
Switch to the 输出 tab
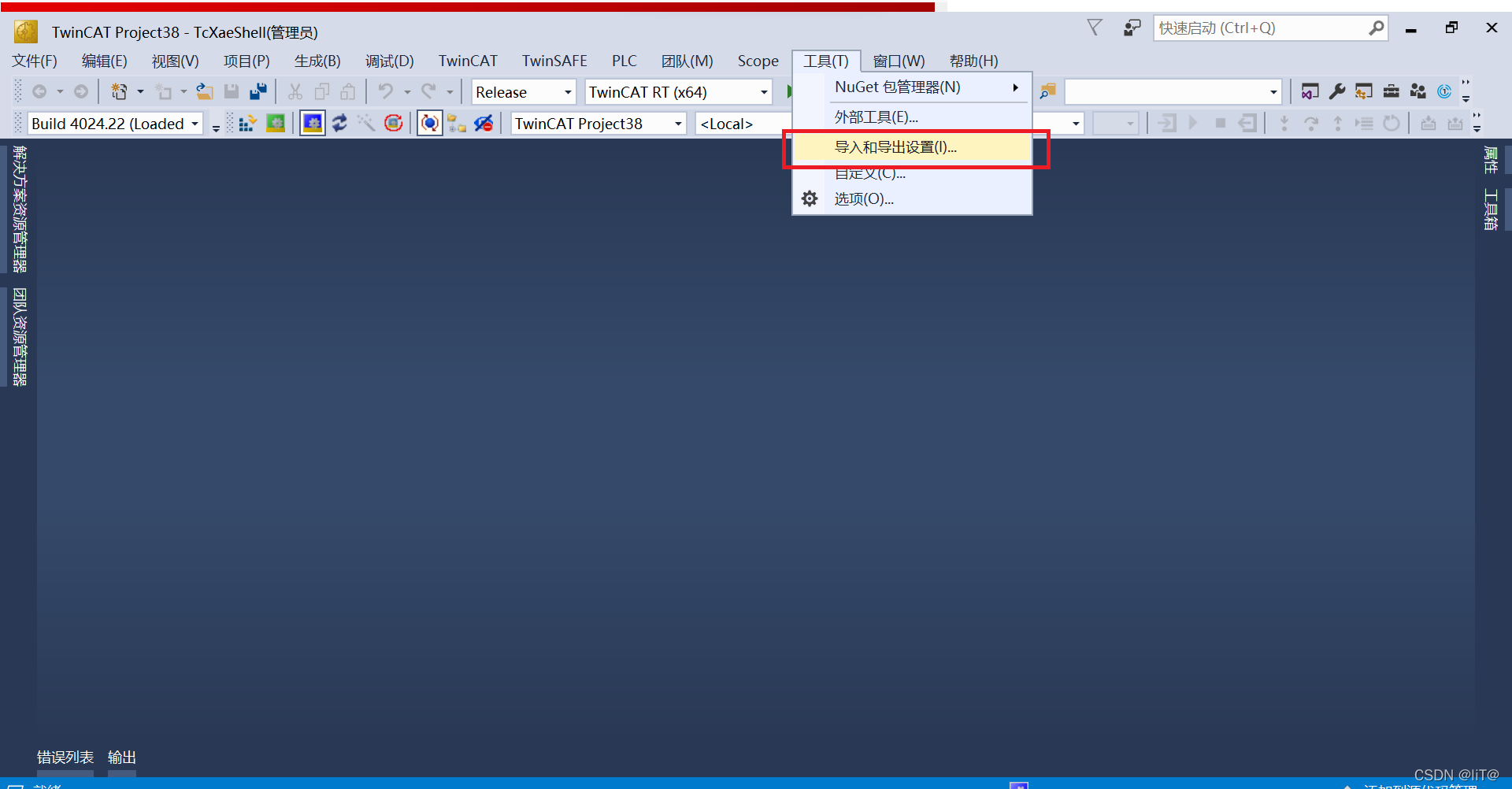(122, 758)
